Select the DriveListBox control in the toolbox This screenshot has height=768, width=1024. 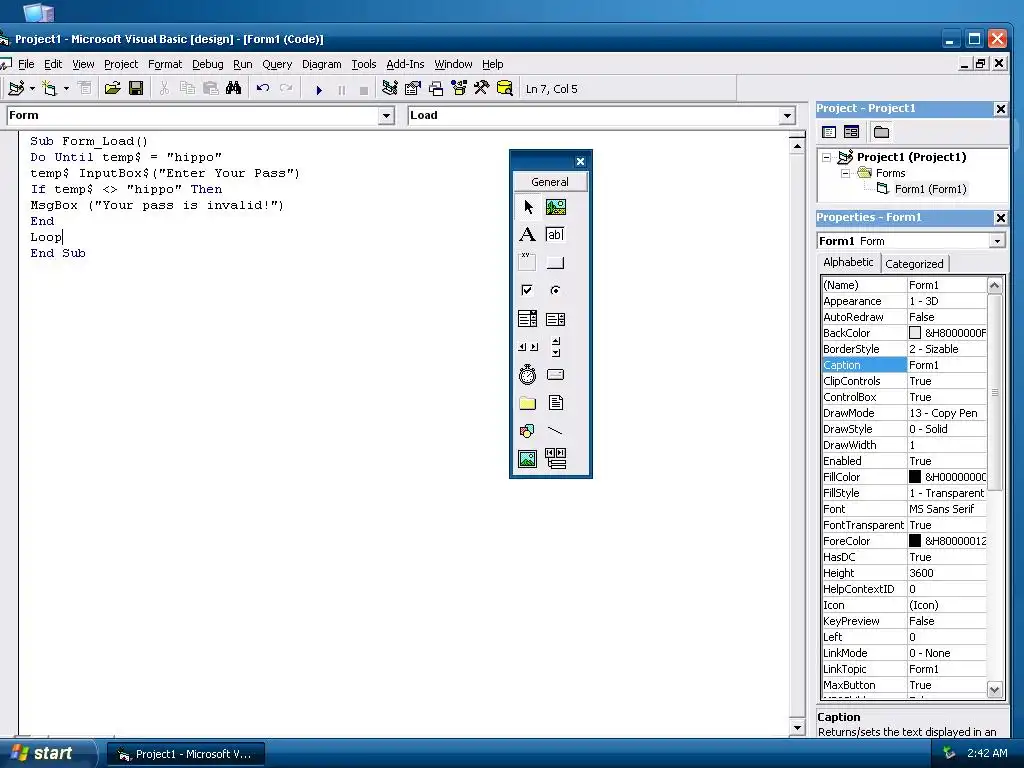(556, 375)
